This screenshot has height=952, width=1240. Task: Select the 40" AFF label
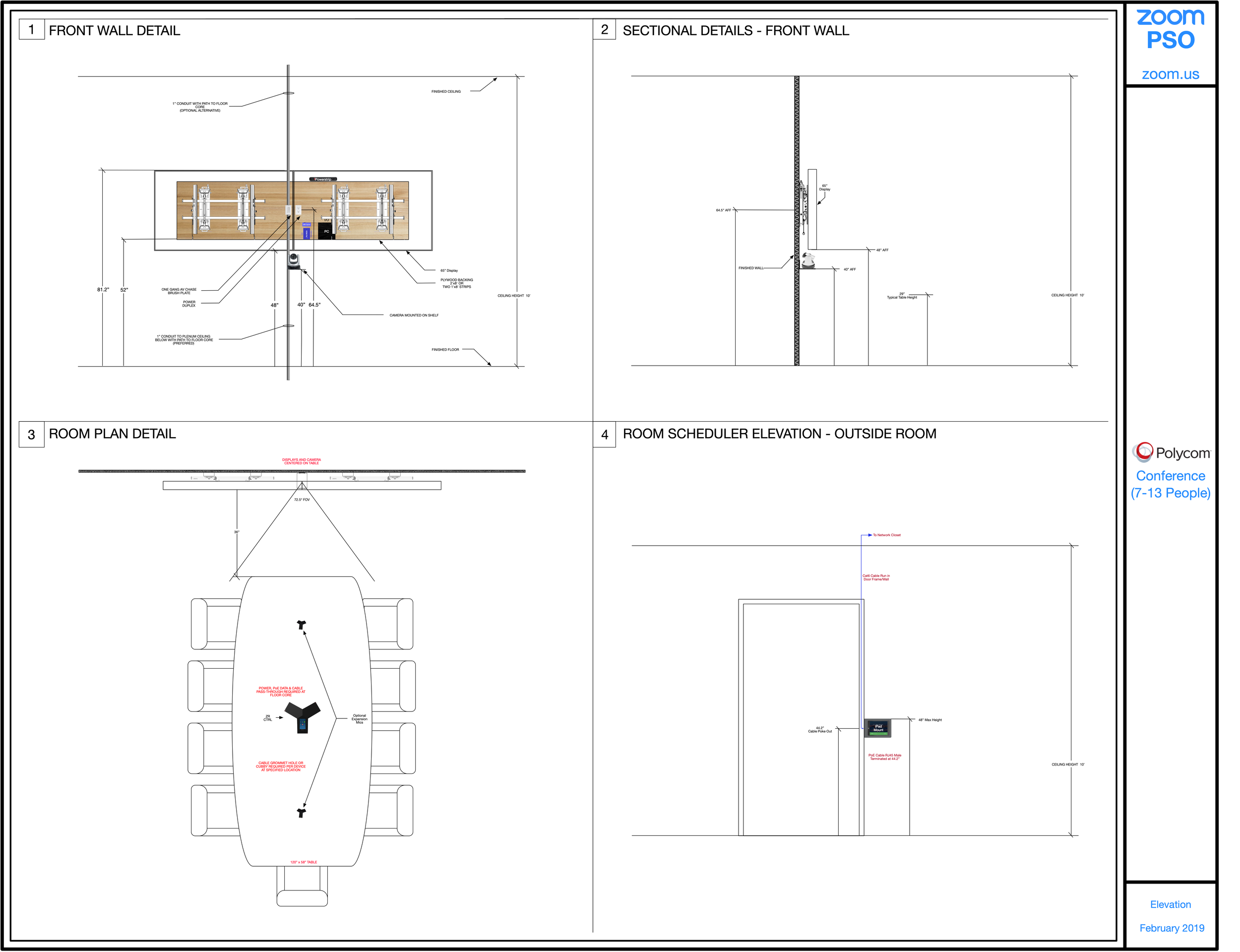pyautogui.click(x=849, y=269)
